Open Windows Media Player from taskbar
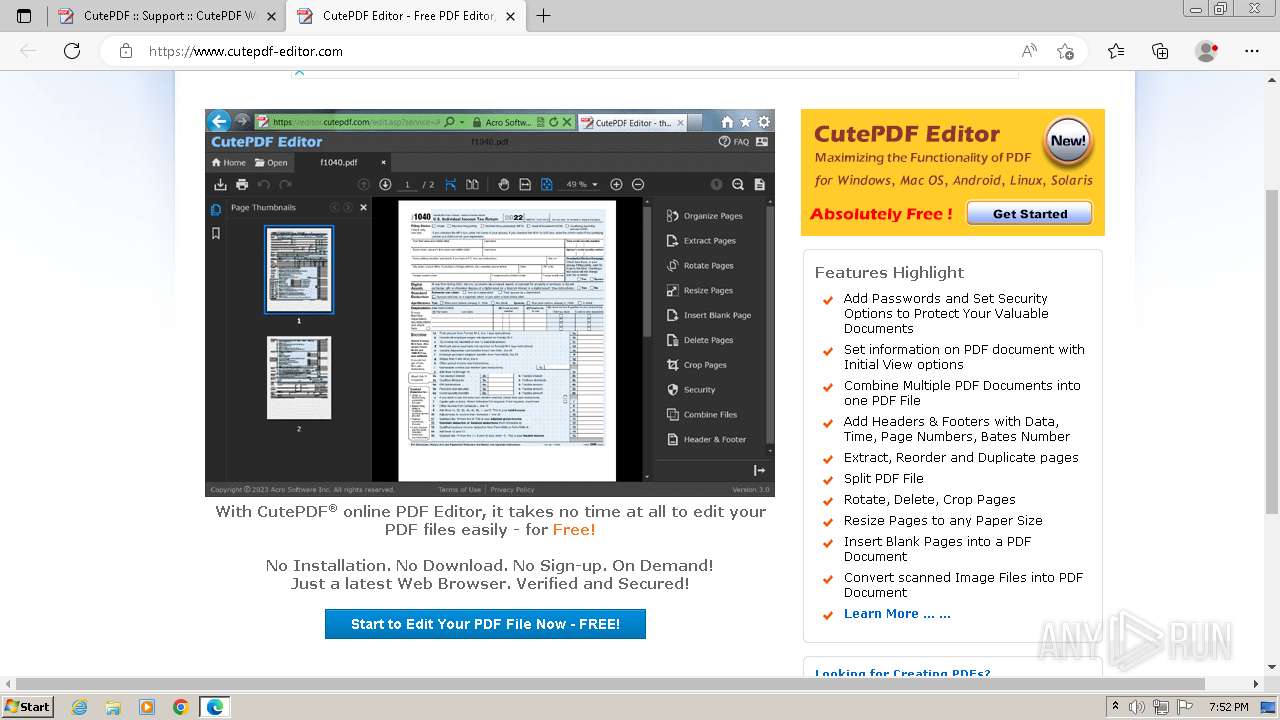The image size is (1280, 720). click(x=147, y=707)
